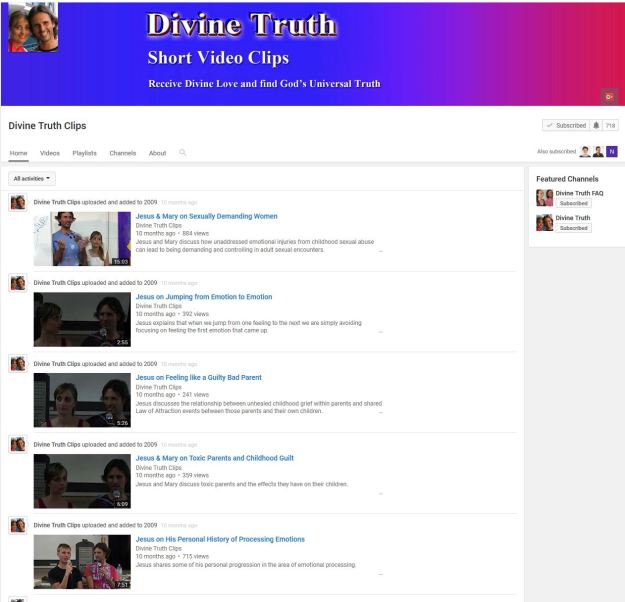This screenshot has width=625, height=602.
Task: Open Jesus on His Personal History of Processing Emotions
Action: coord(220,539)
